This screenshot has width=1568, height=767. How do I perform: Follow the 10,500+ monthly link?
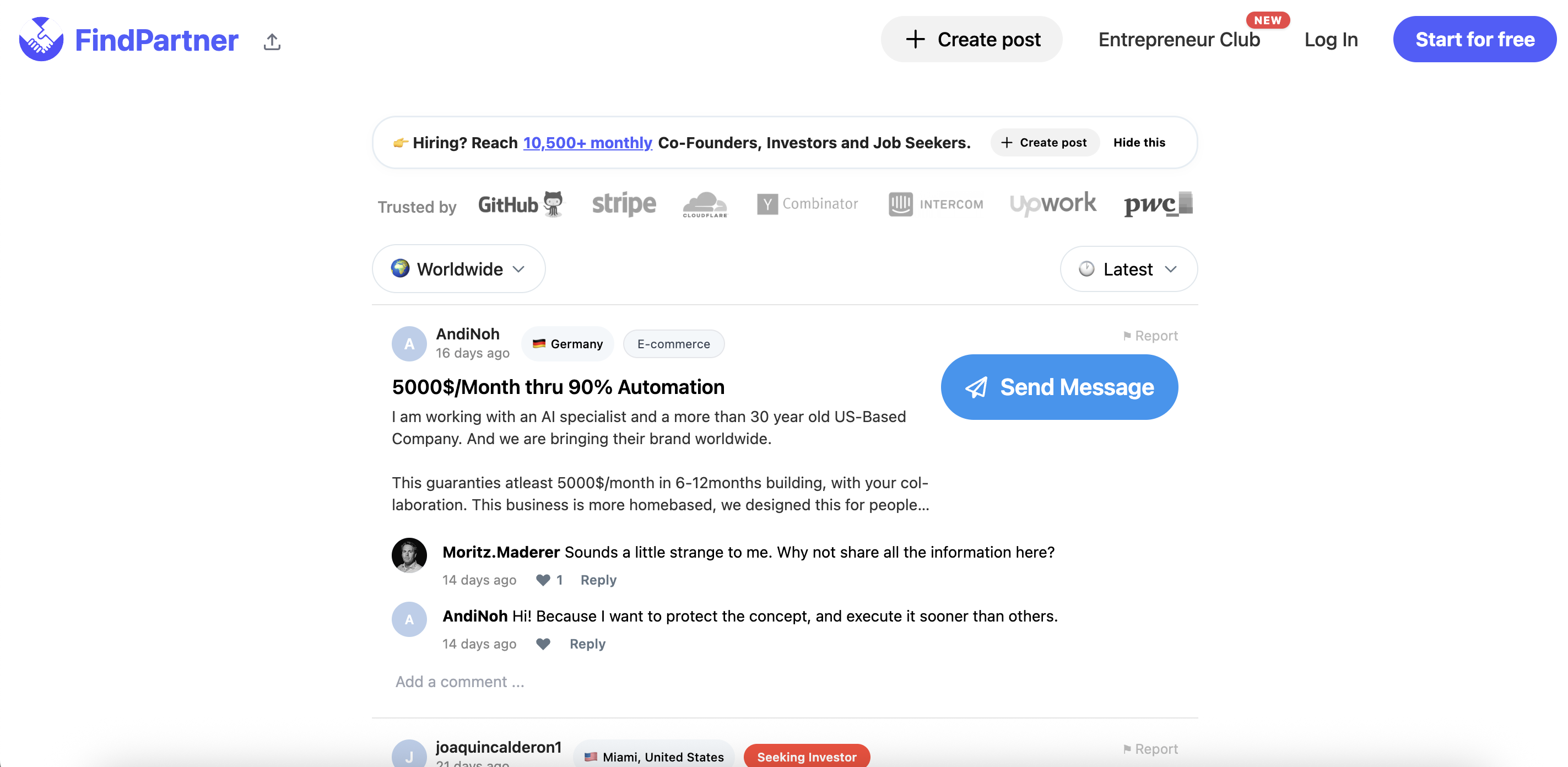point(587,143)
